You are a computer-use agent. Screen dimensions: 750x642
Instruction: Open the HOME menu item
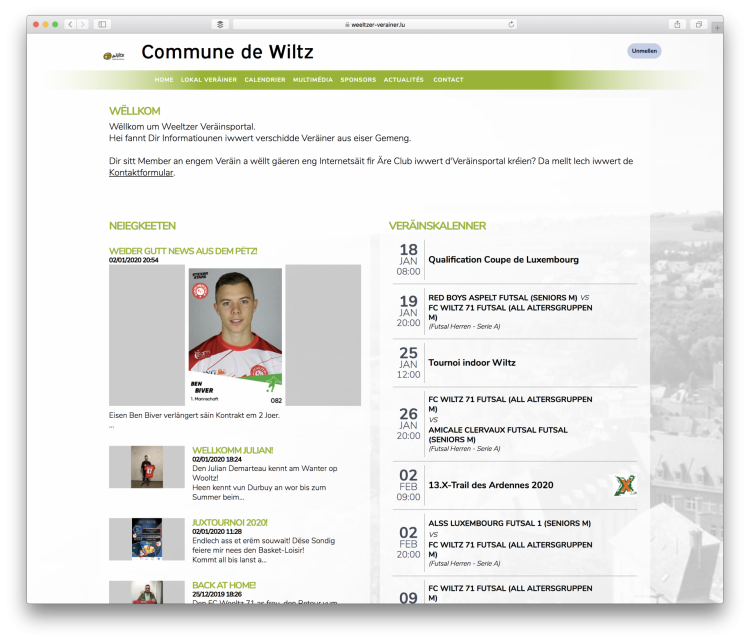point(164,80)
